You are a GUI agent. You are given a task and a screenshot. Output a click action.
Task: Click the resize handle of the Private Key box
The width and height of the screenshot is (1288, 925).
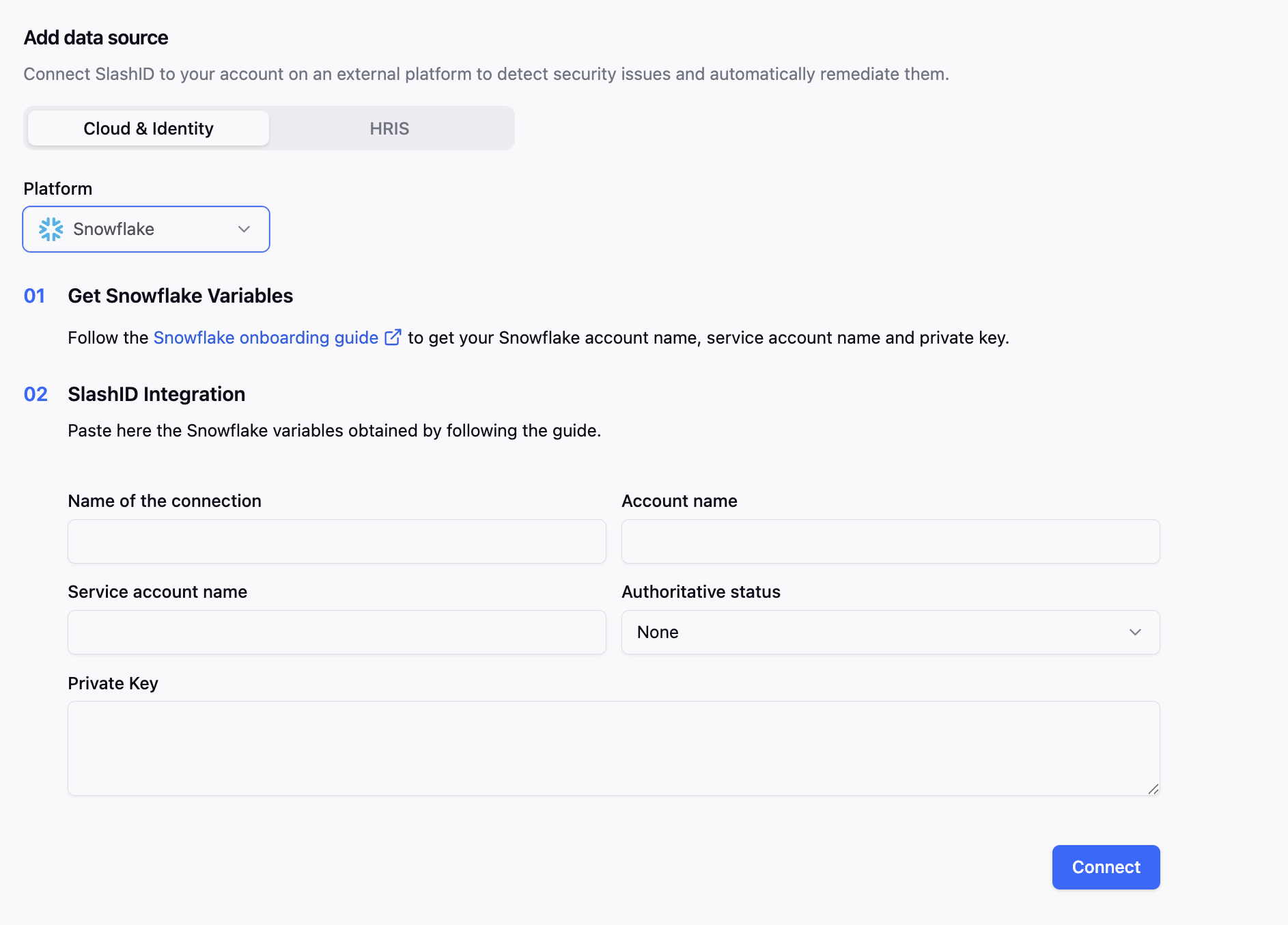tap(1154, 790)
